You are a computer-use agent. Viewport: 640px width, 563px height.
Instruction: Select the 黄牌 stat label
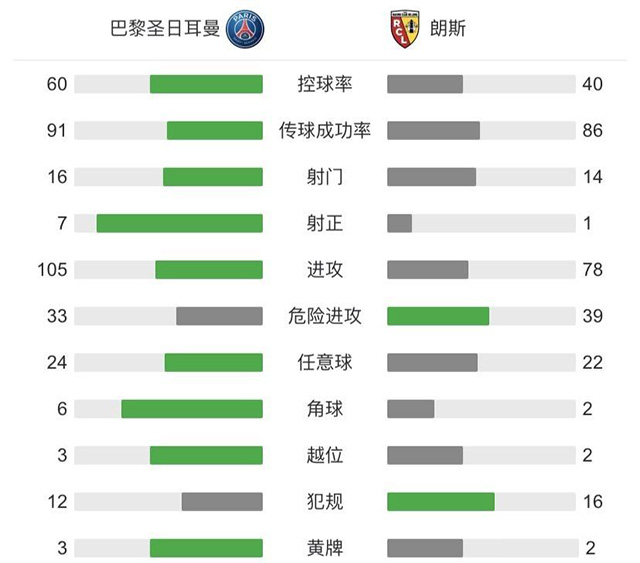325,548
